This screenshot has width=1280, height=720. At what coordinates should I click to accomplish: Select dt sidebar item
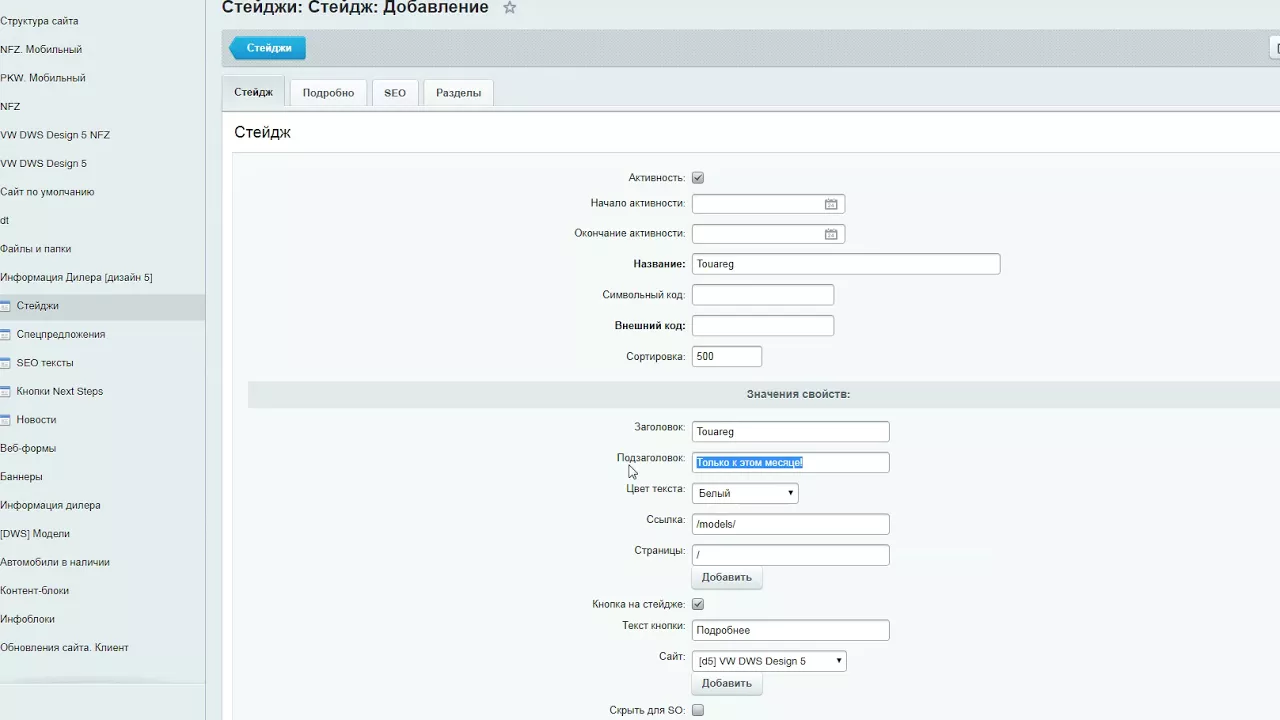click(5, 220)
